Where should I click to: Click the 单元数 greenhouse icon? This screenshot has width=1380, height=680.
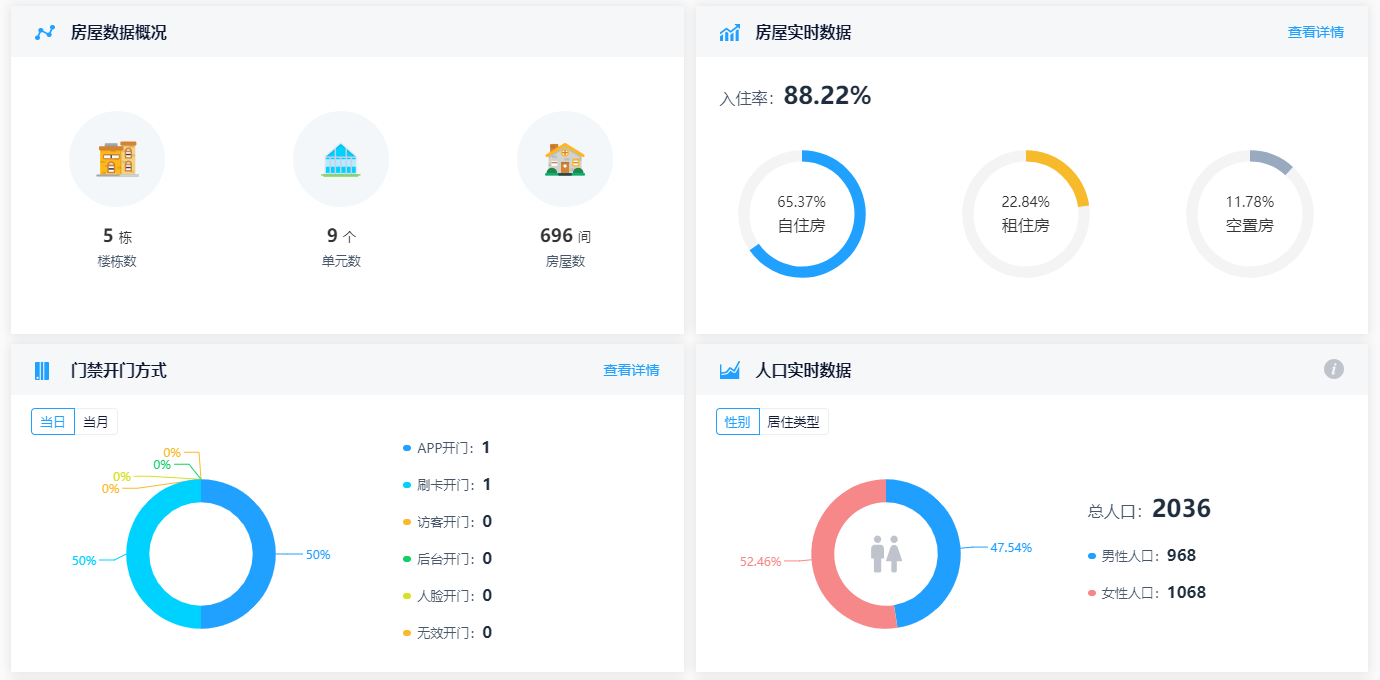point(341,160)
